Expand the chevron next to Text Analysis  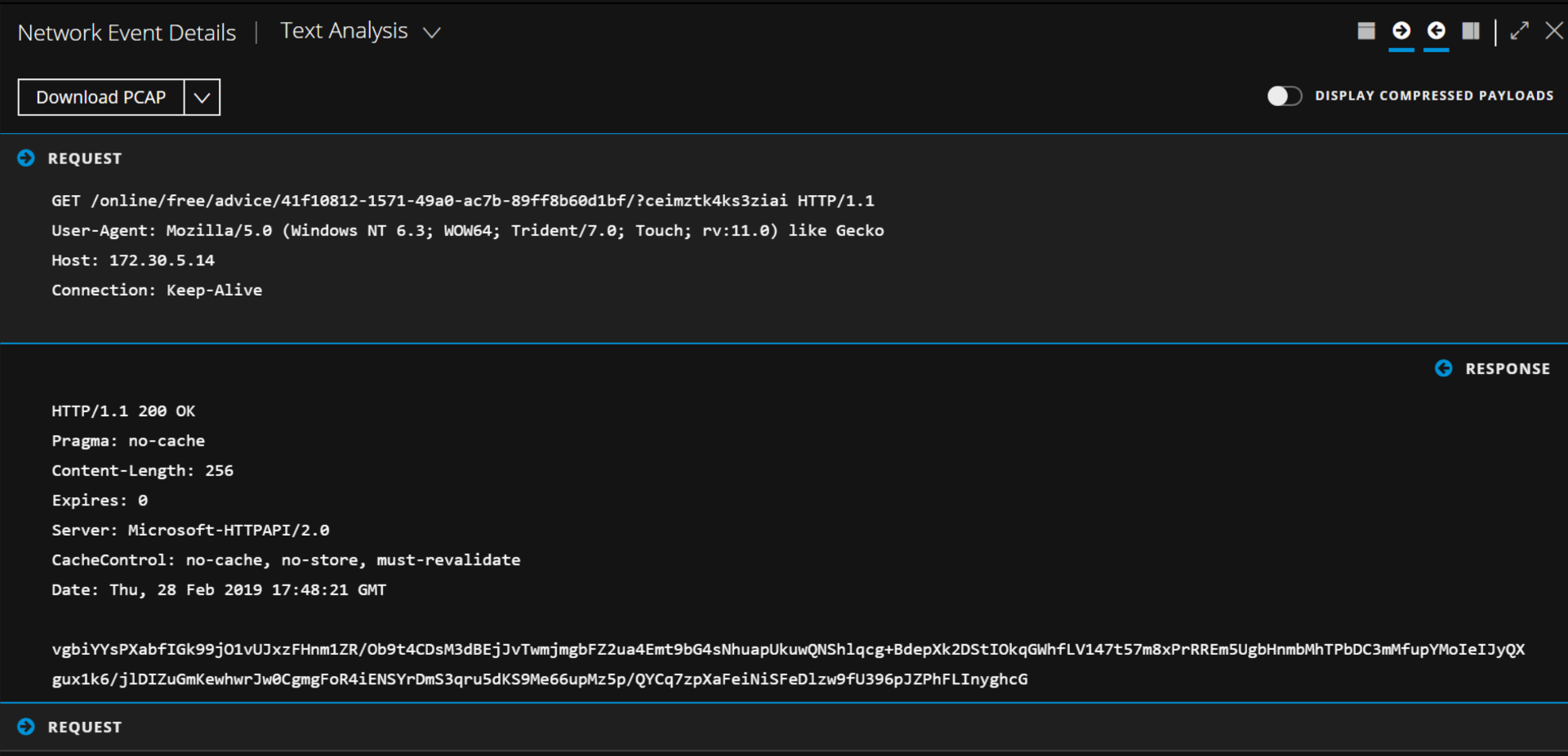coord(432,33)
